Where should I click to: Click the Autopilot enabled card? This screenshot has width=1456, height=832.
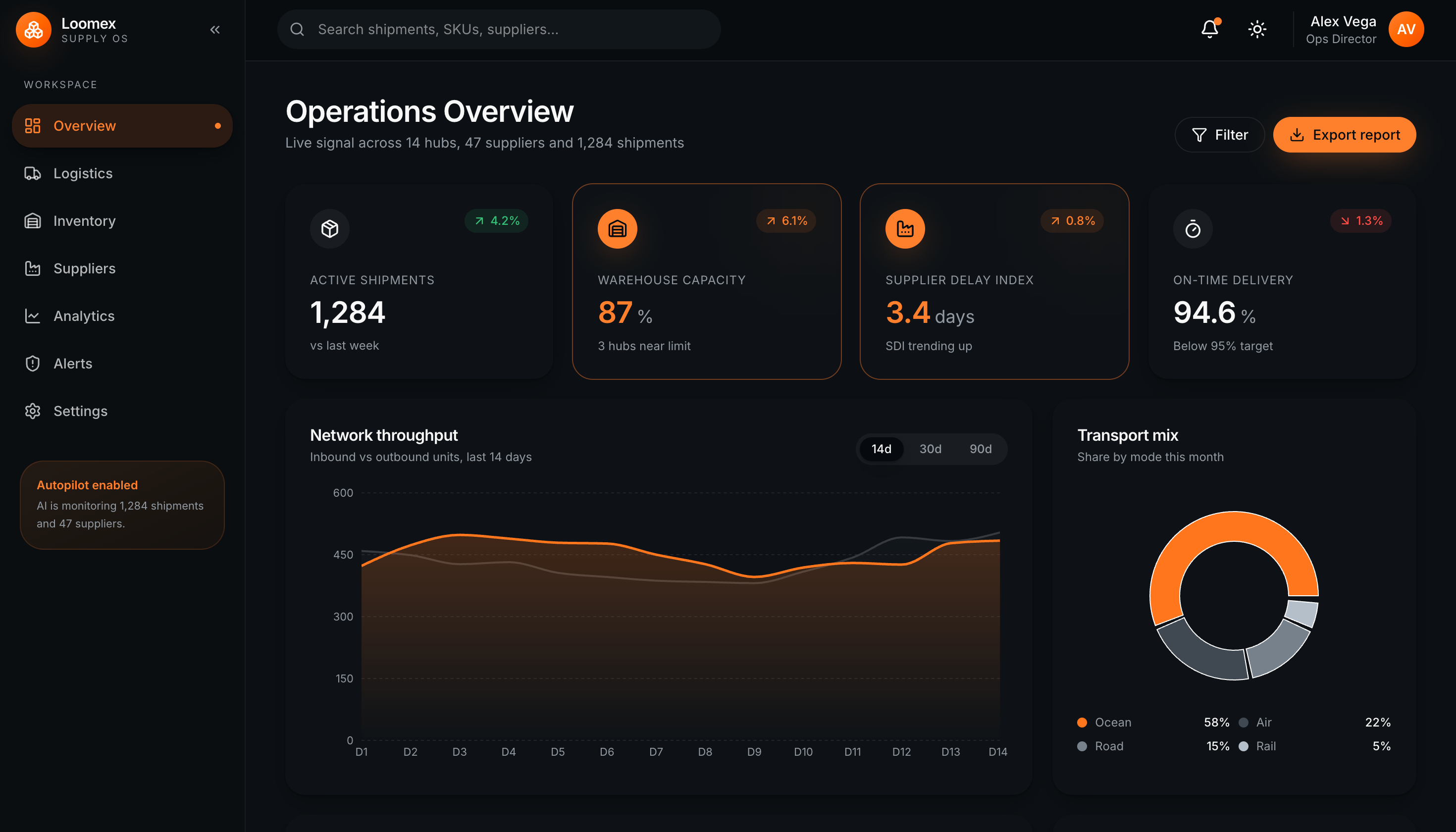click(x=122, y=505)
